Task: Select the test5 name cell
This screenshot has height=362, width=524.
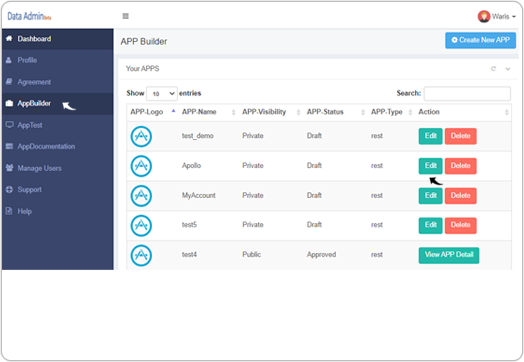Action: (x=189, y=225)
